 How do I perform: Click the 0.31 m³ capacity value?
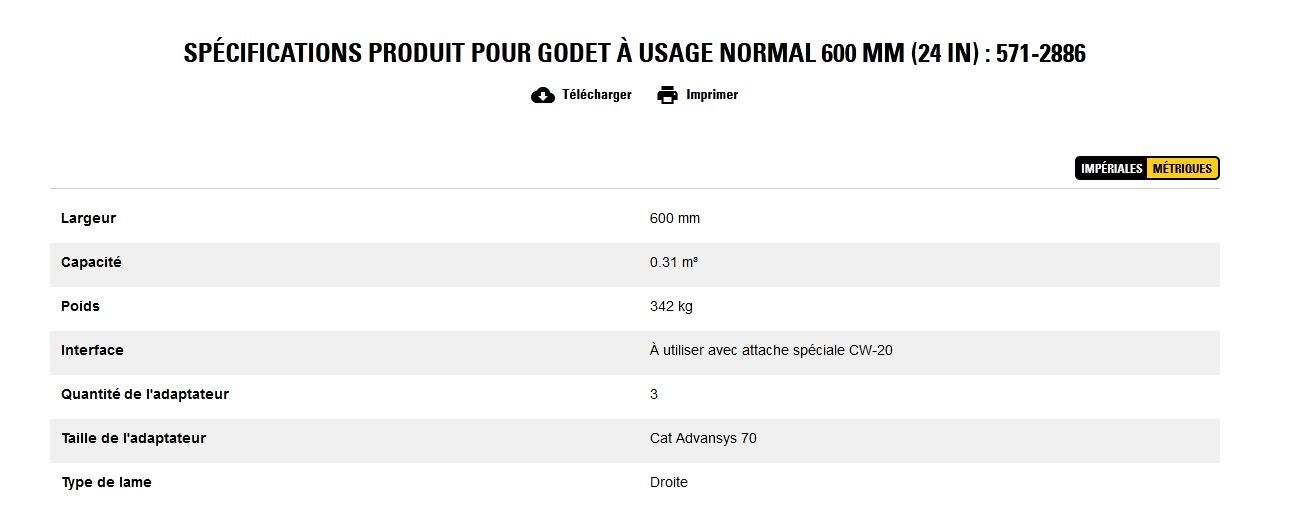click(674, 262)
